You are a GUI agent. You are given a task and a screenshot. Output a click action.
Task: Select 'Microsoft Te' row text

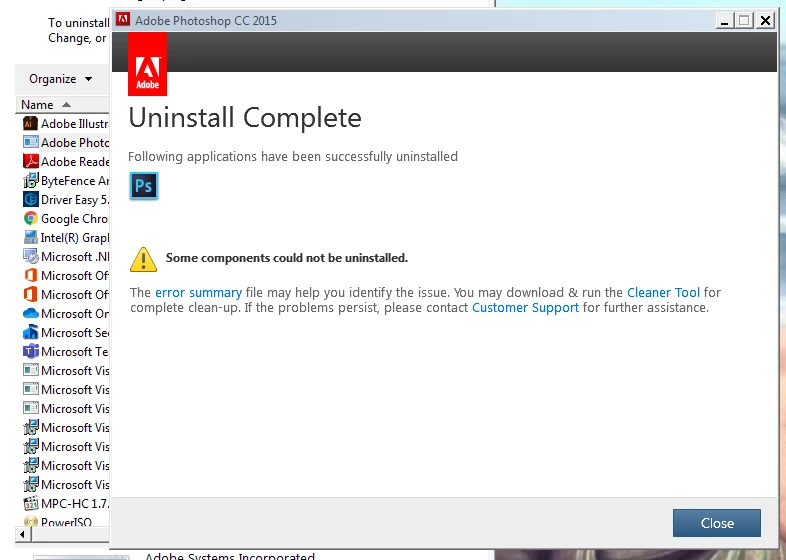click(75, 351)
